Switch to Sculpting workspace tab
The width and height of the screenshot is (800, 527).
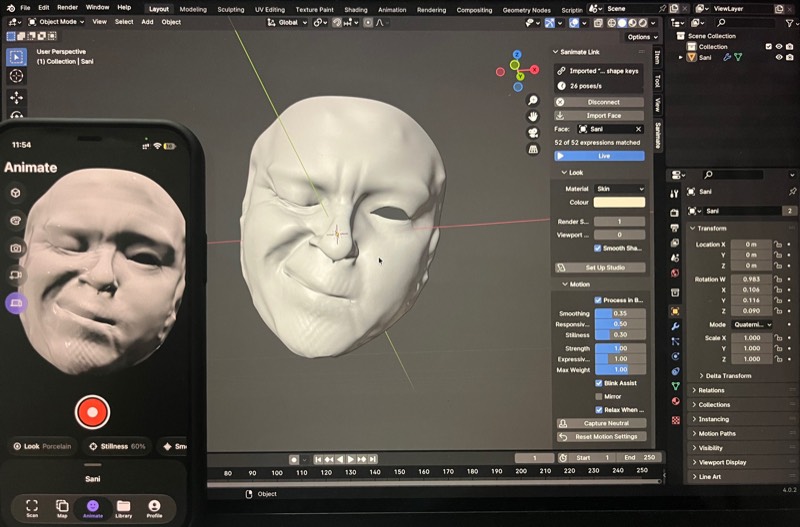pyautogui.click(x=231, y=9)
